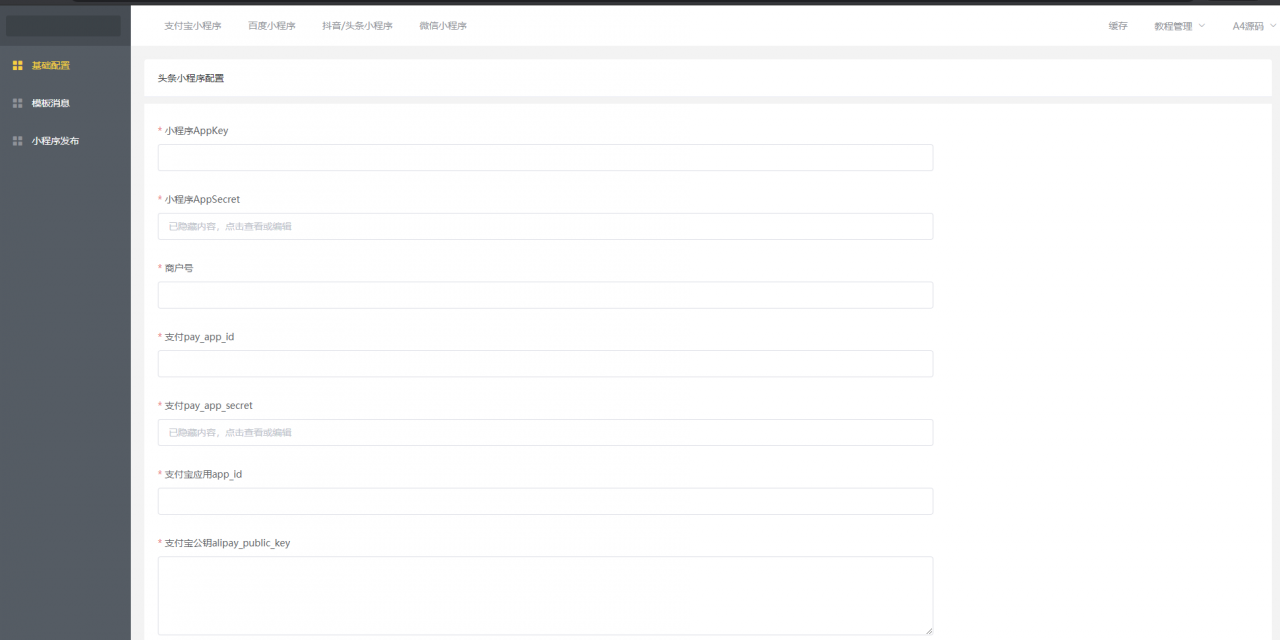The height and width of the screenshot is (640, 1280).
Task: Click the 小程序发布 sidebar icon
Action: [x=17, y=141]
